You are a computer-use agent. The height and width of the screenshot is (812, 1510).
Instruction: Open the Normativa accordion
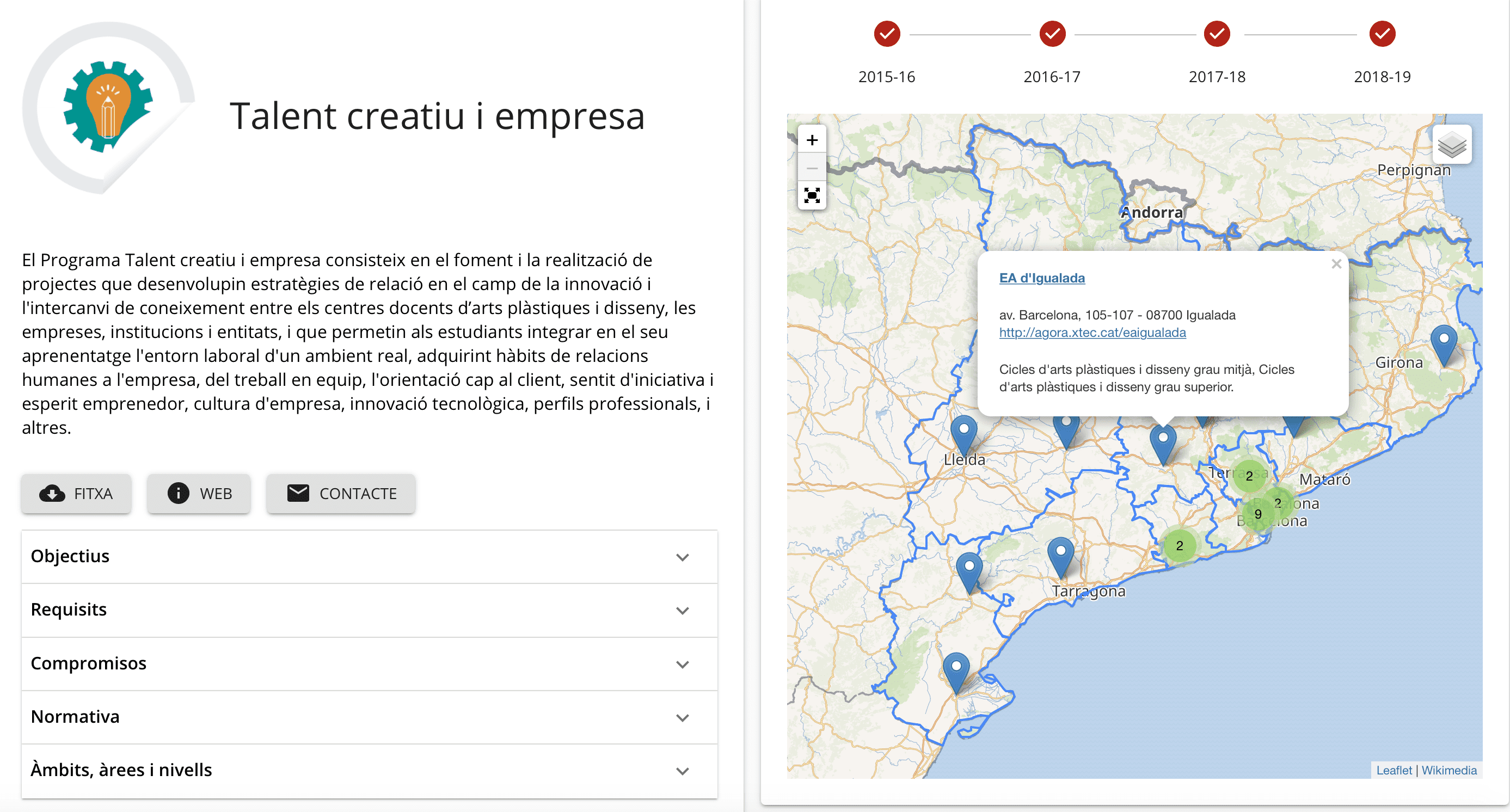click(x=369, y=717)
